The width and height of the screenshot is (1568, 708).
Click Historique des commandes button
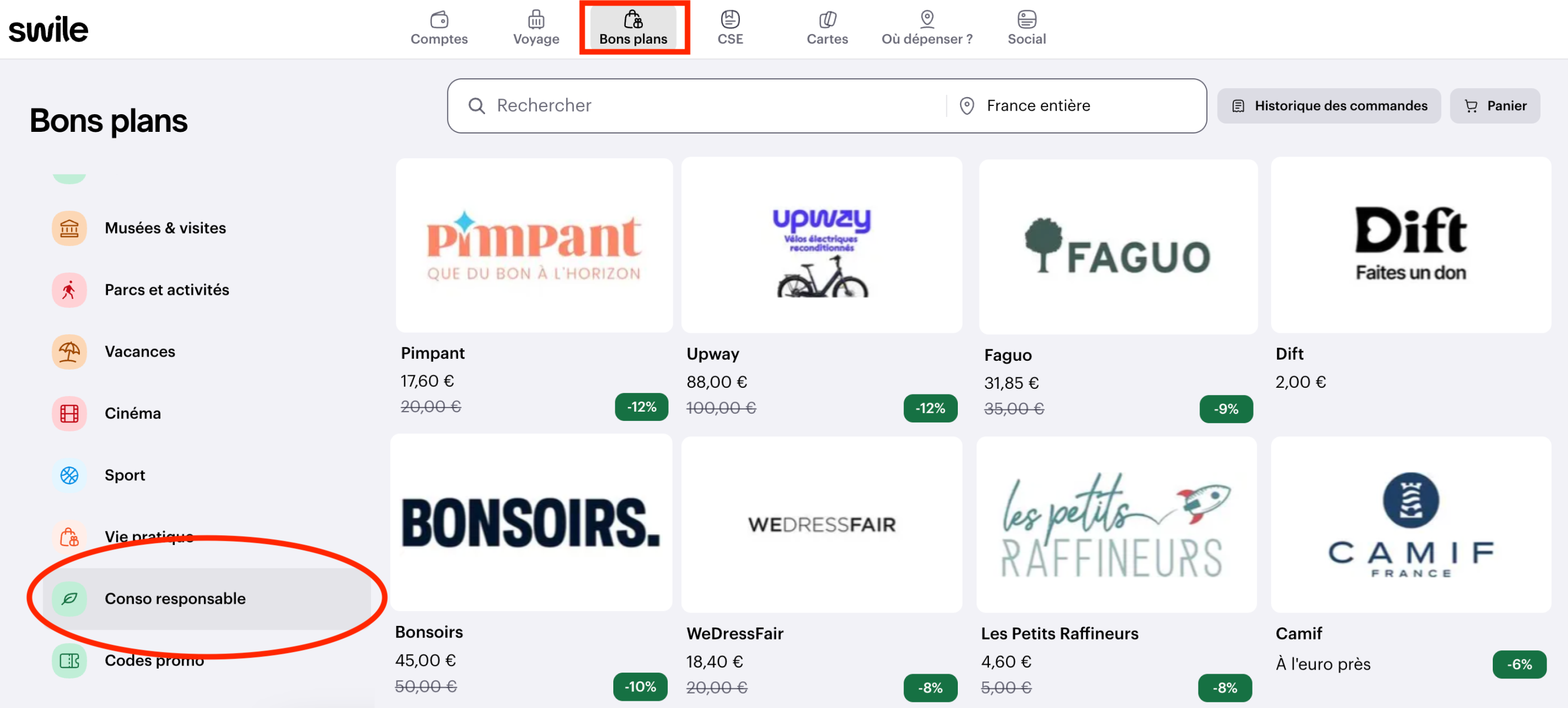point(1329,106)
